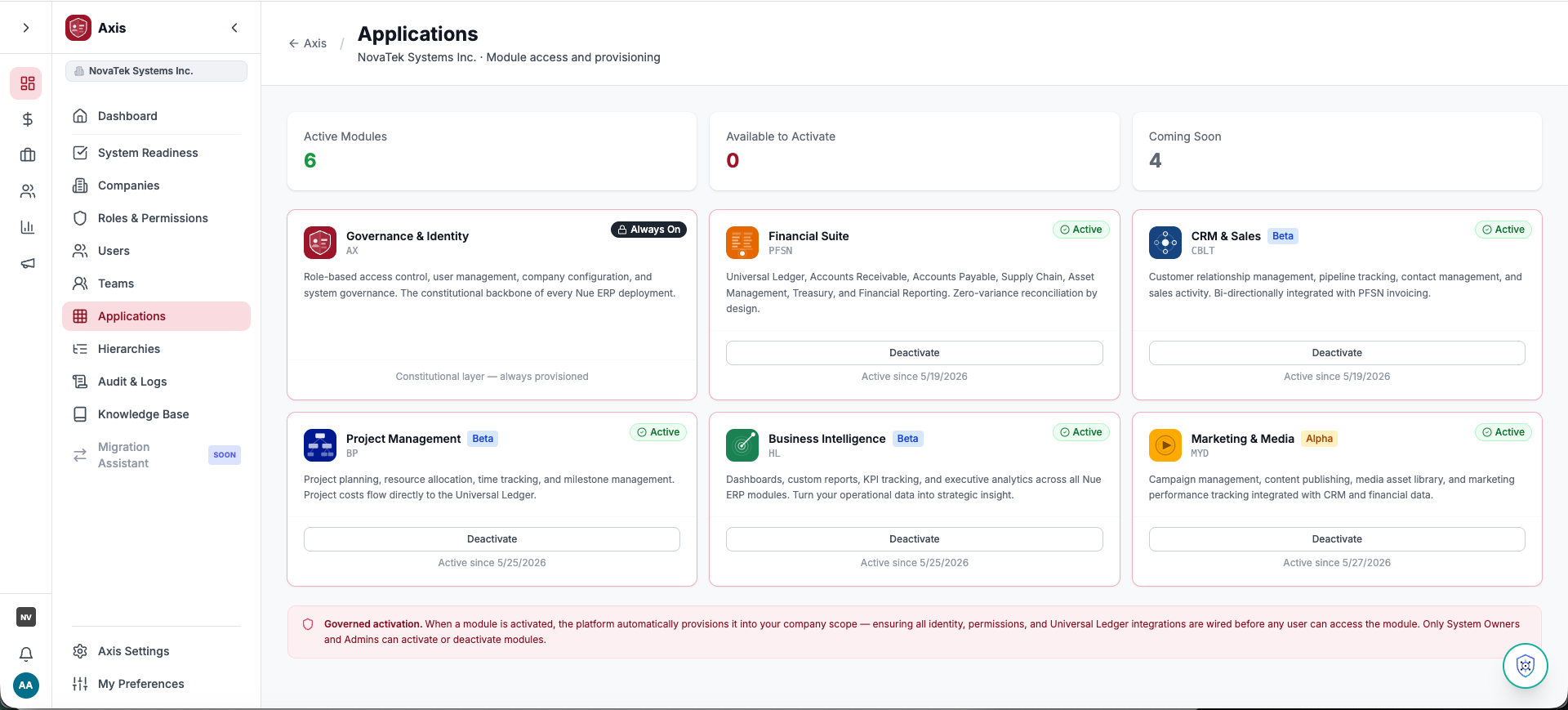Click CRM & Sales Active status badge
Image resolution: width=1568 pixels, height=710 pixels.
(x=1503, y=230)
